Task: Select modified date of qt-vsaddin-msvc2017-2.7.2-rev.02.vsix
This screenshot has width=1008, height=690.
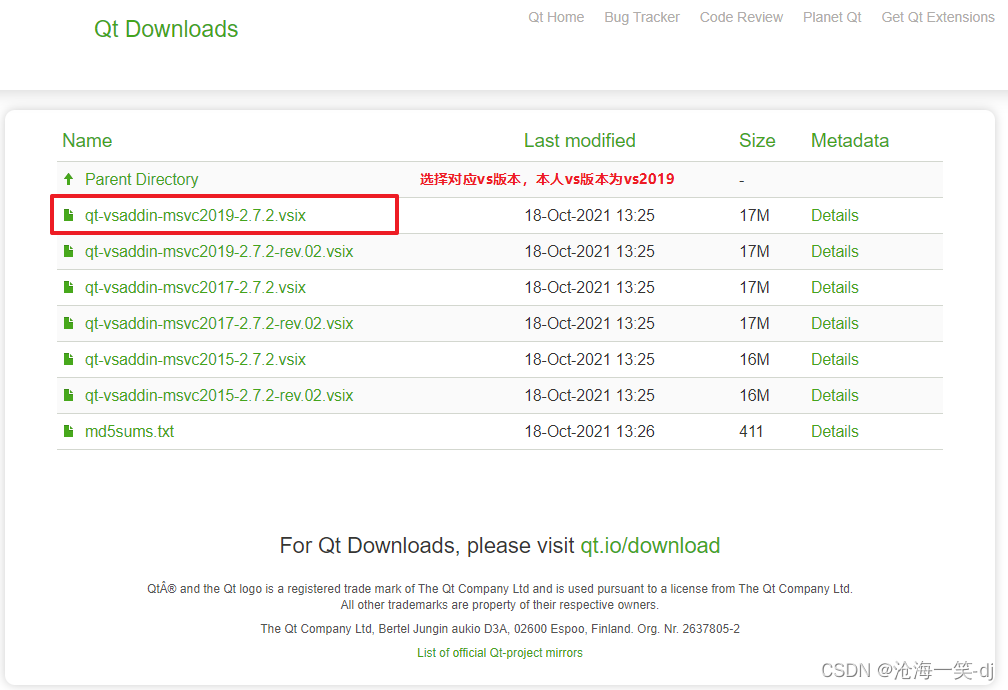Action: coord(590,323)
